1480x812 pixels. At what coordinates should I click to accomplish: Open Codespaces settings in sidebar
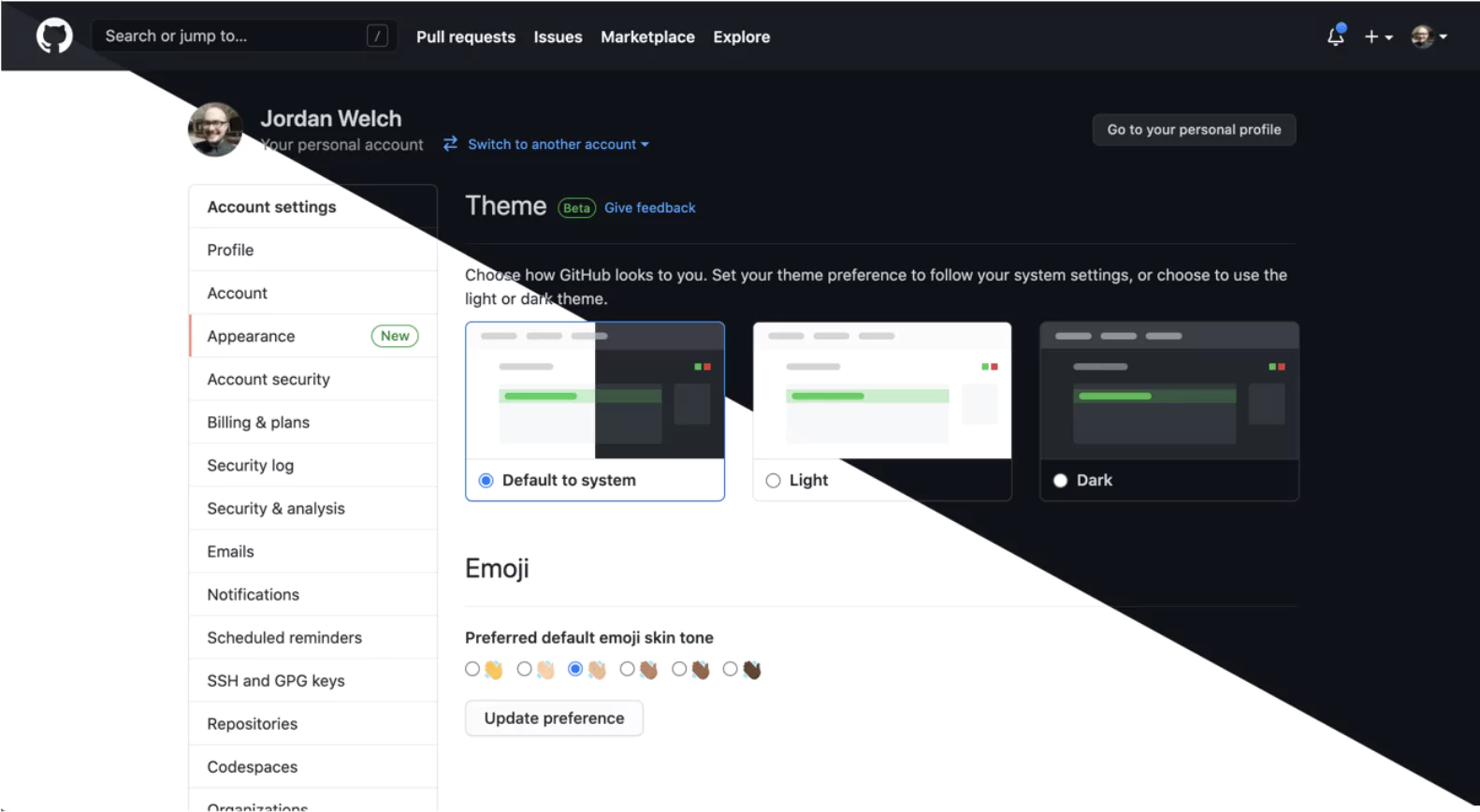(312, 766)
